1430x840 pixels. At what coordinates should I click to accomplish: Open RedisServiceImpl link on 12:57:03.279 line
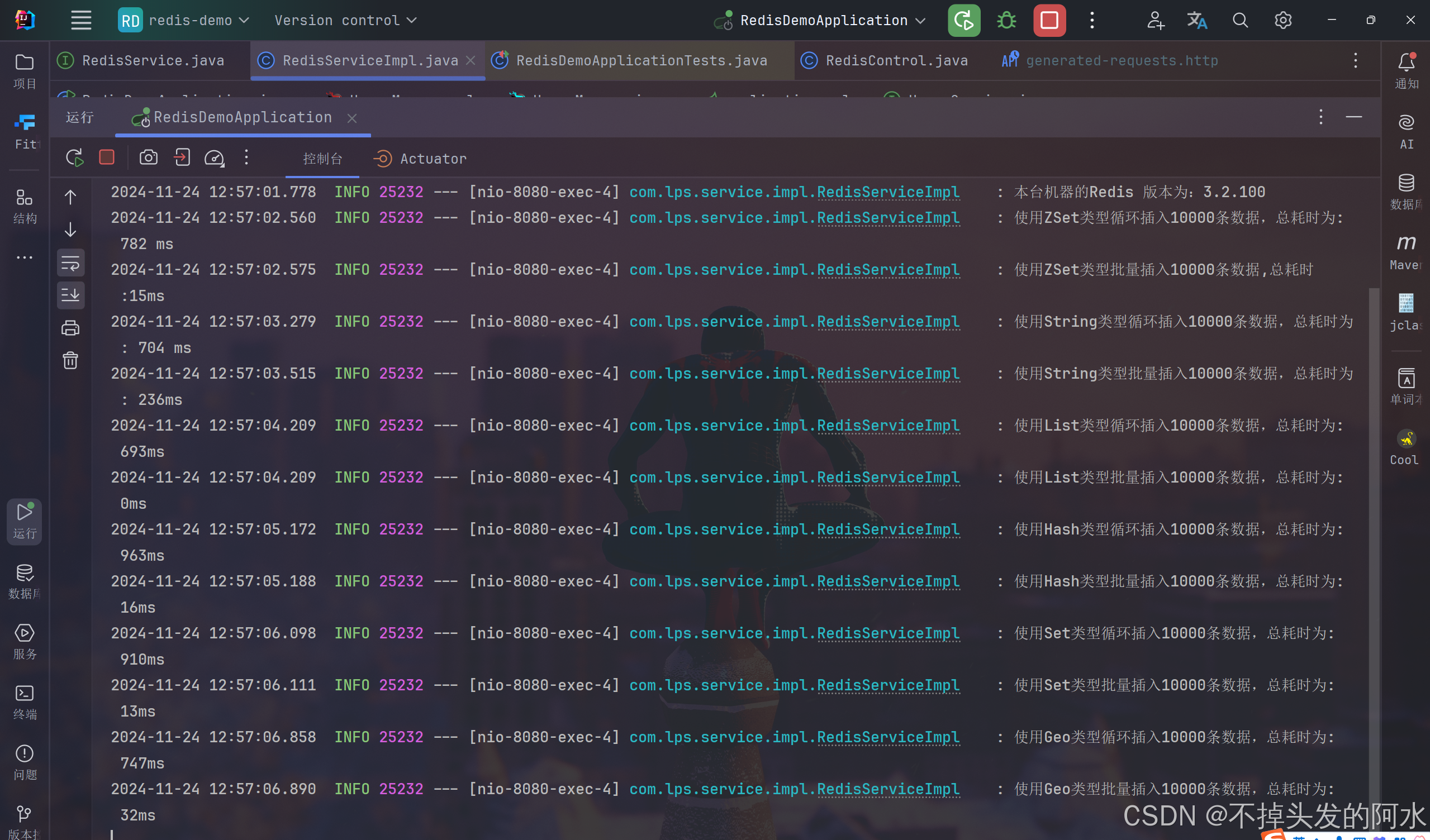coord(888,322)
